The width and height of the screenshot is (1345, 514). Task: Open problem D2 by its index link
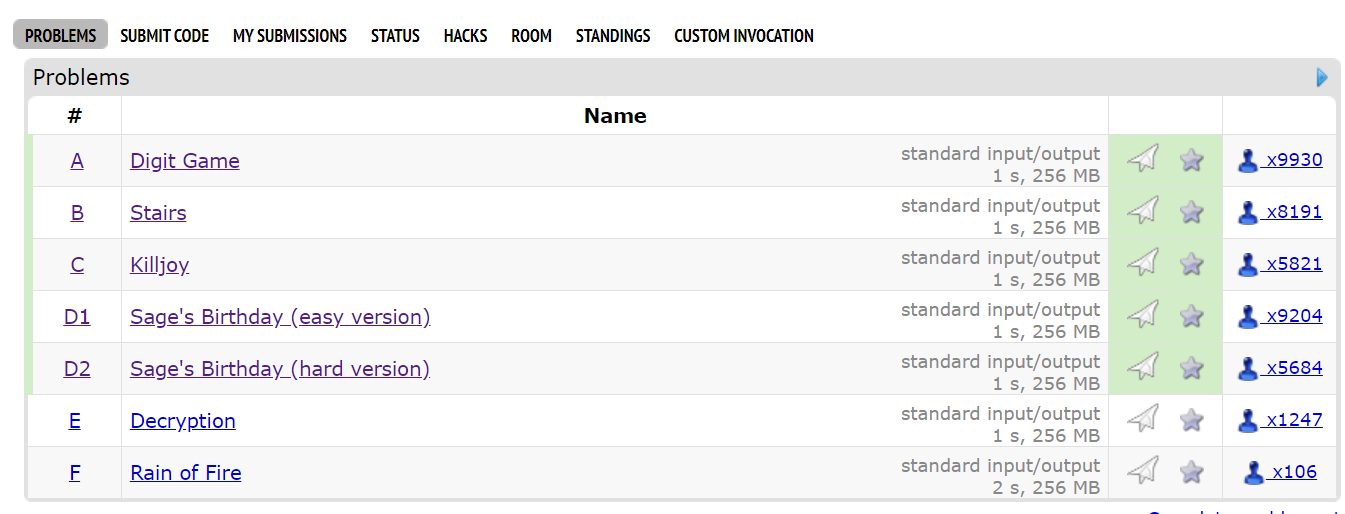77,369
